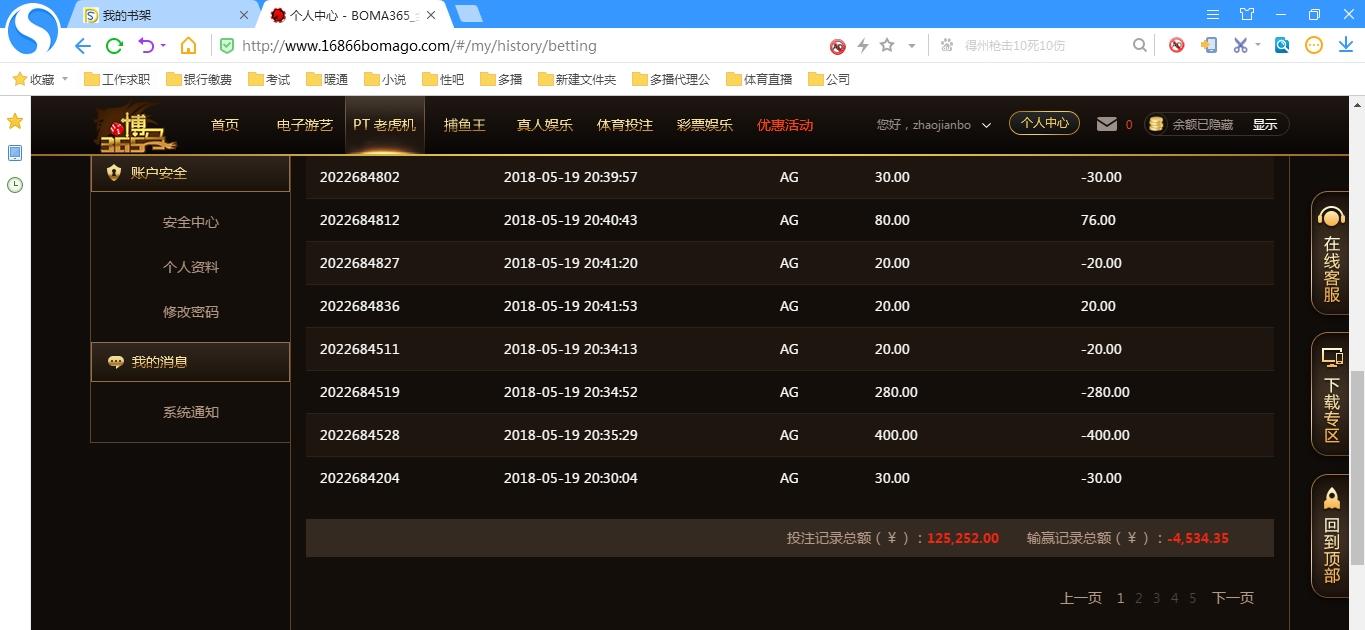Click the 在线客服 headset support button
The image size is (1365, 630).
(1331, 253)
